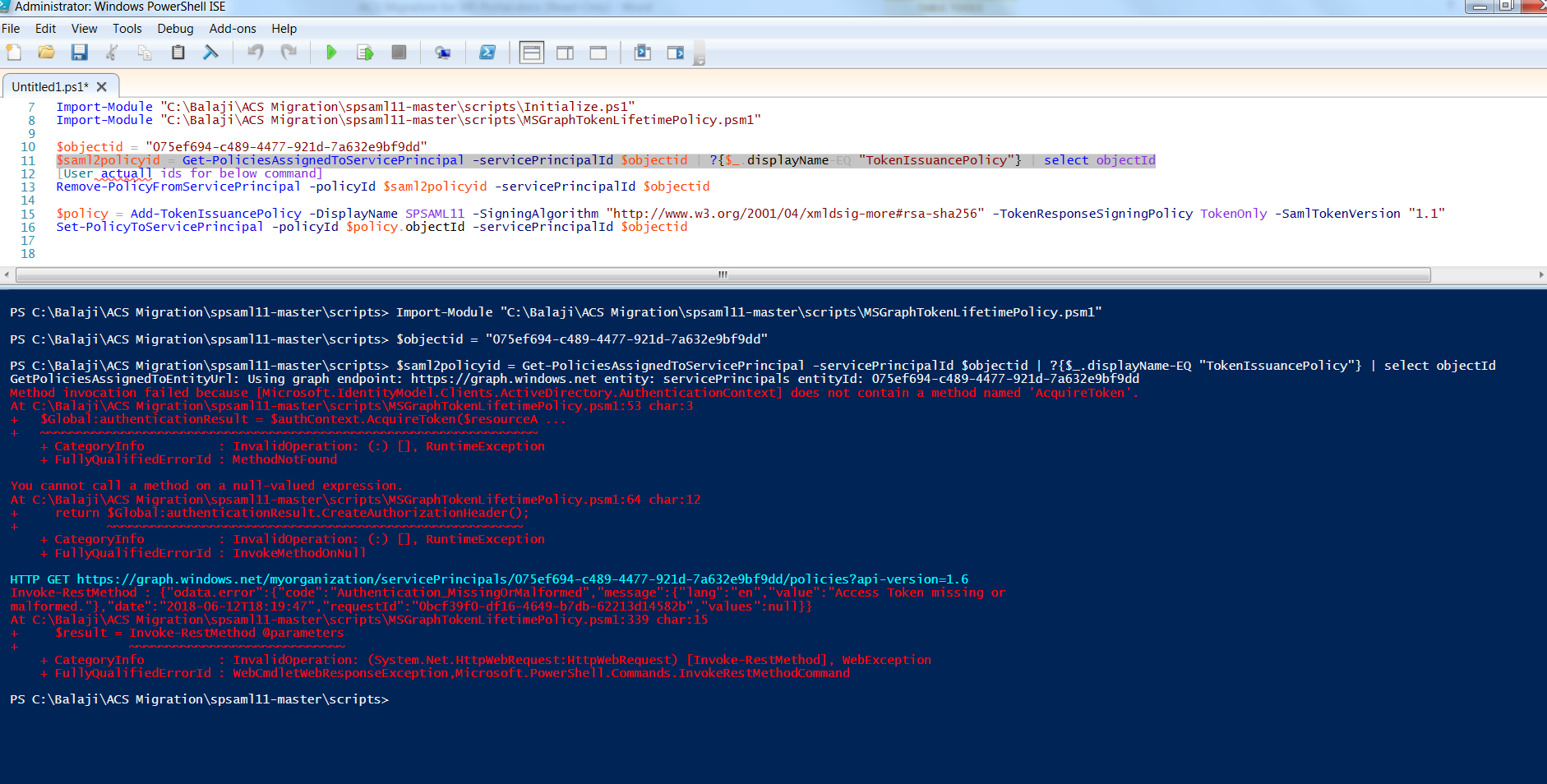
Task: Open the Add-ons menu
Action: pos(233,29)
